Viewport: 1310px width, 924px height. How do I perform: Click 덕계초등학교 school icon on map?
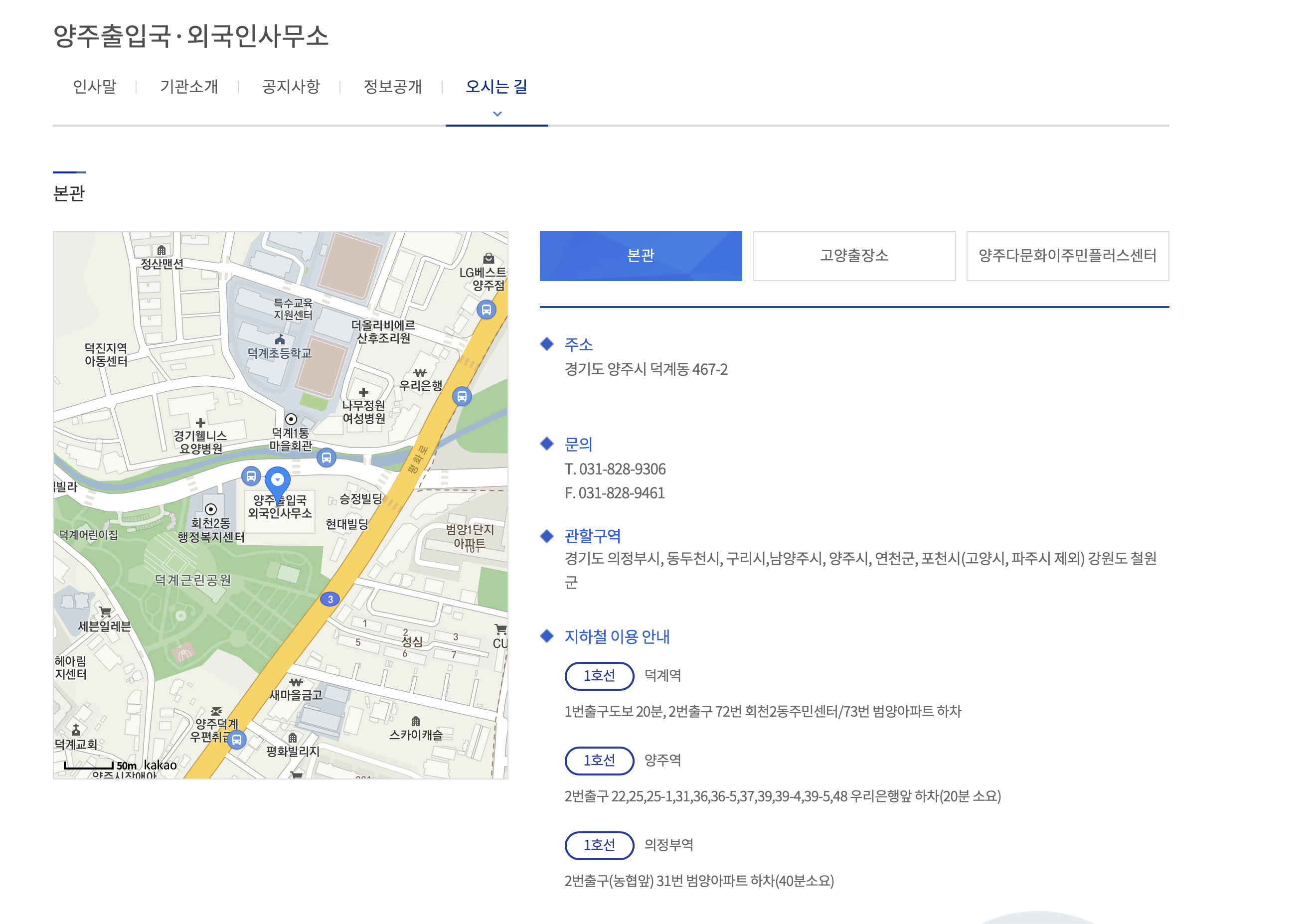[280, 340]
